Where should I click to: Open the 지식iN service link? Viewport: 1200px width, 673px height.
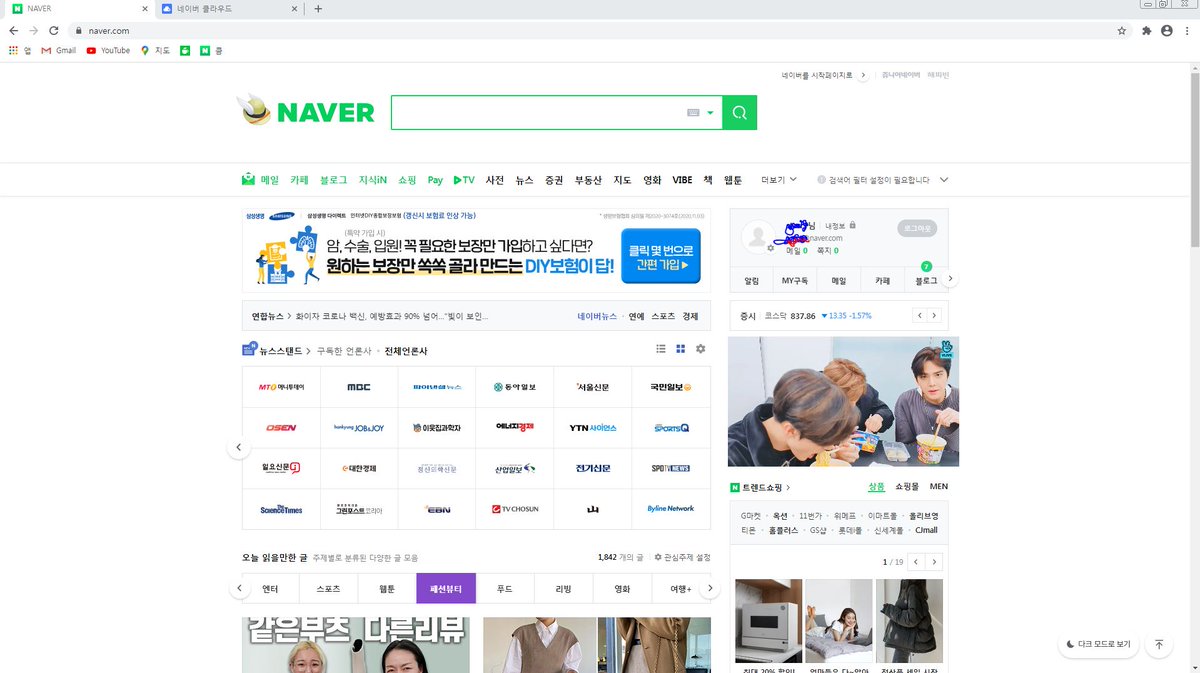coord(372,180)
